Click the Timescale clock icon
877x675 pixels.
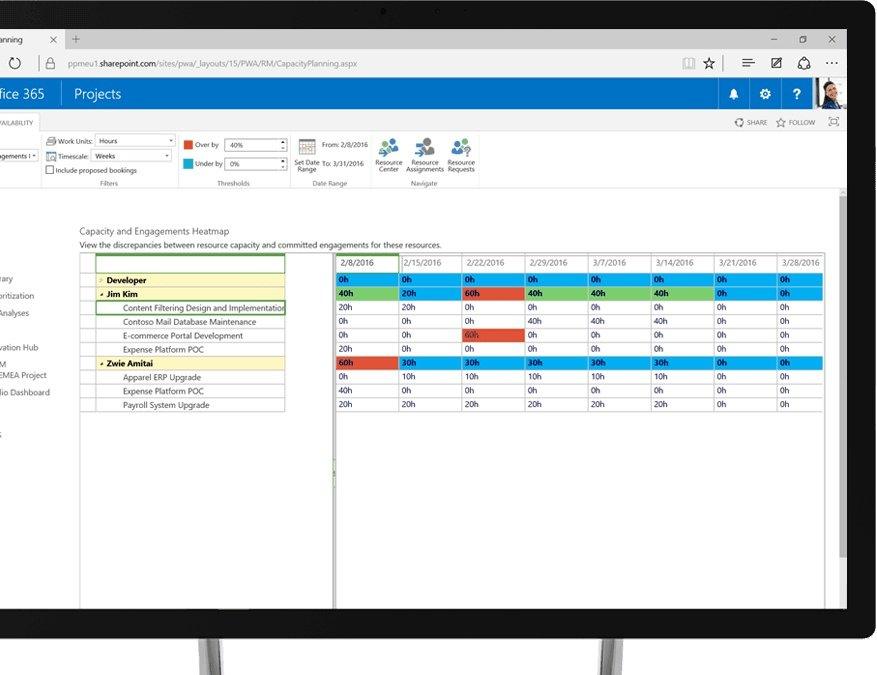pyautogui.click(x=50, y=156)
